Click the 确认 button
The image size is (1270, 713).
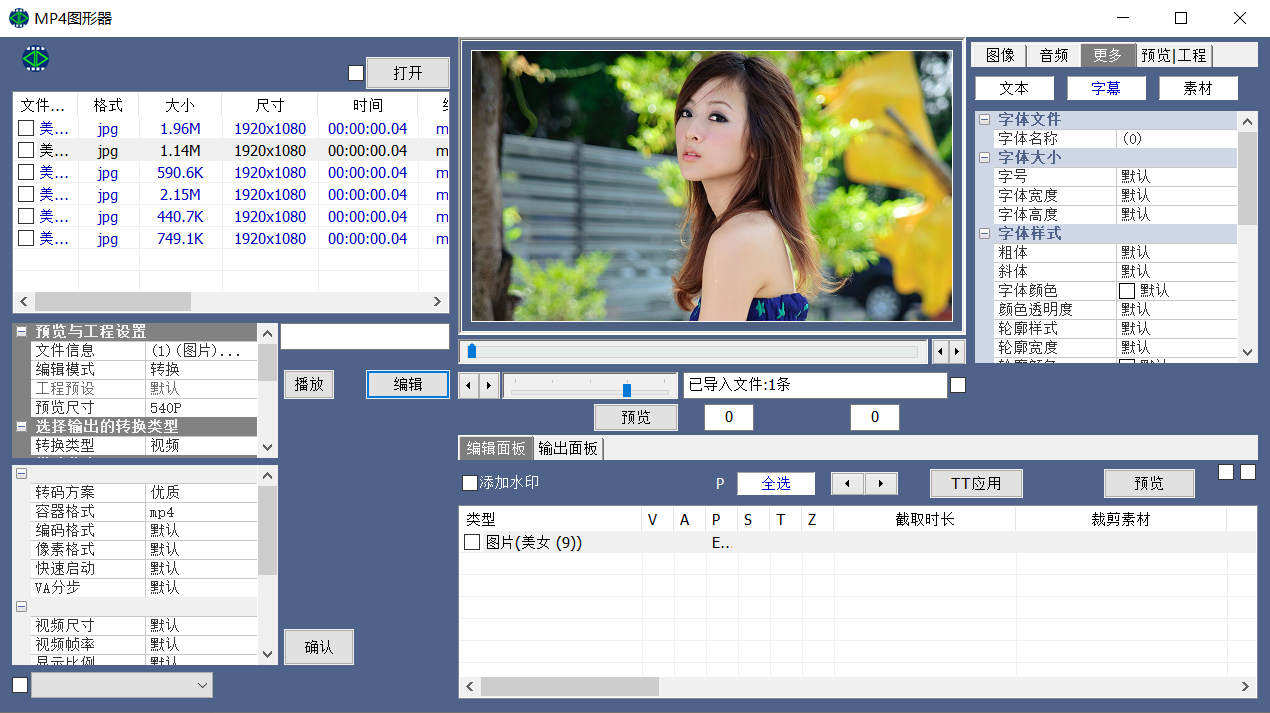(x=319, y=647)
